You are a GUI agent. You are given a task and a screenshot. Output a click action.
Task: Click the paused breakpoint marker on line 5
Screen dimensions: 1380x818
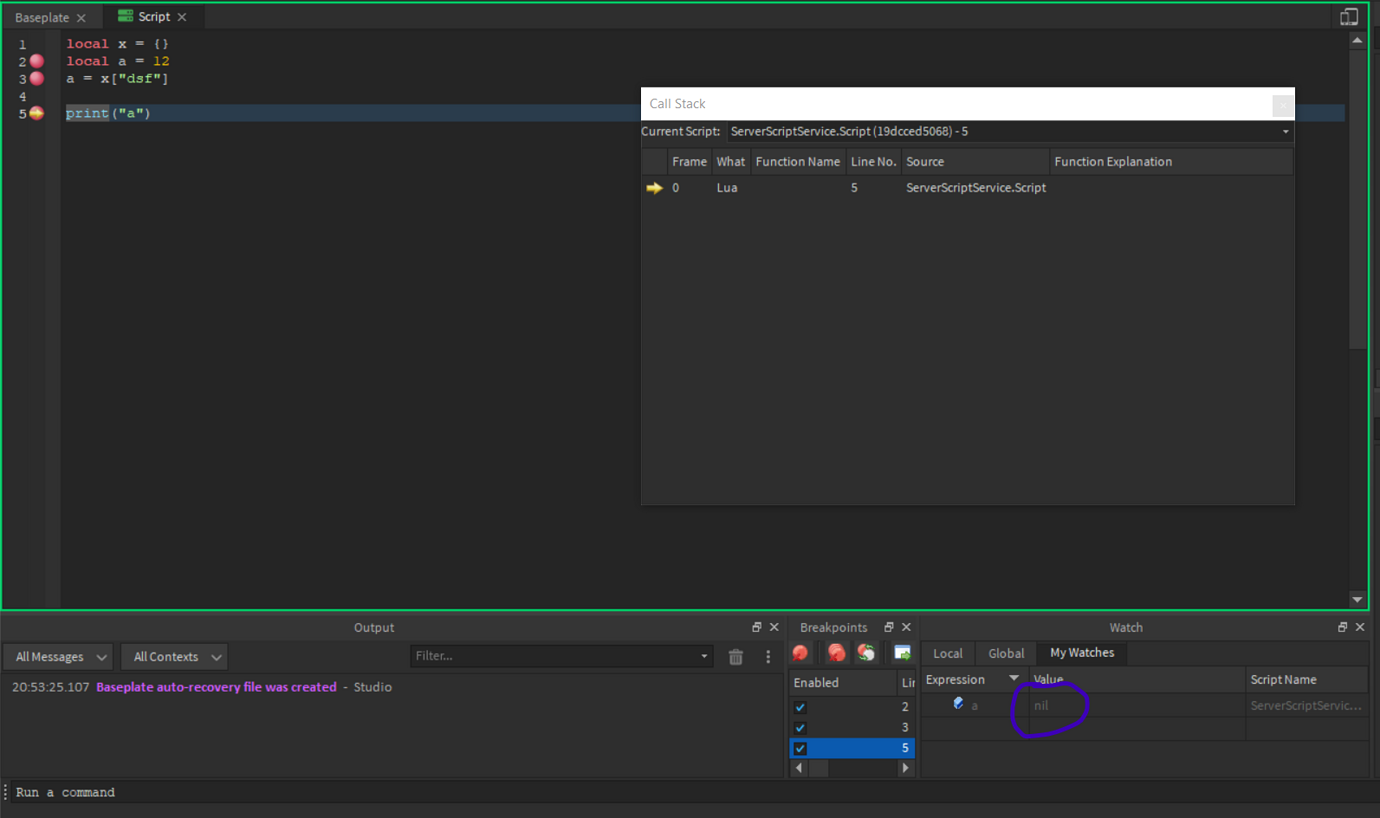click(36, 113)
